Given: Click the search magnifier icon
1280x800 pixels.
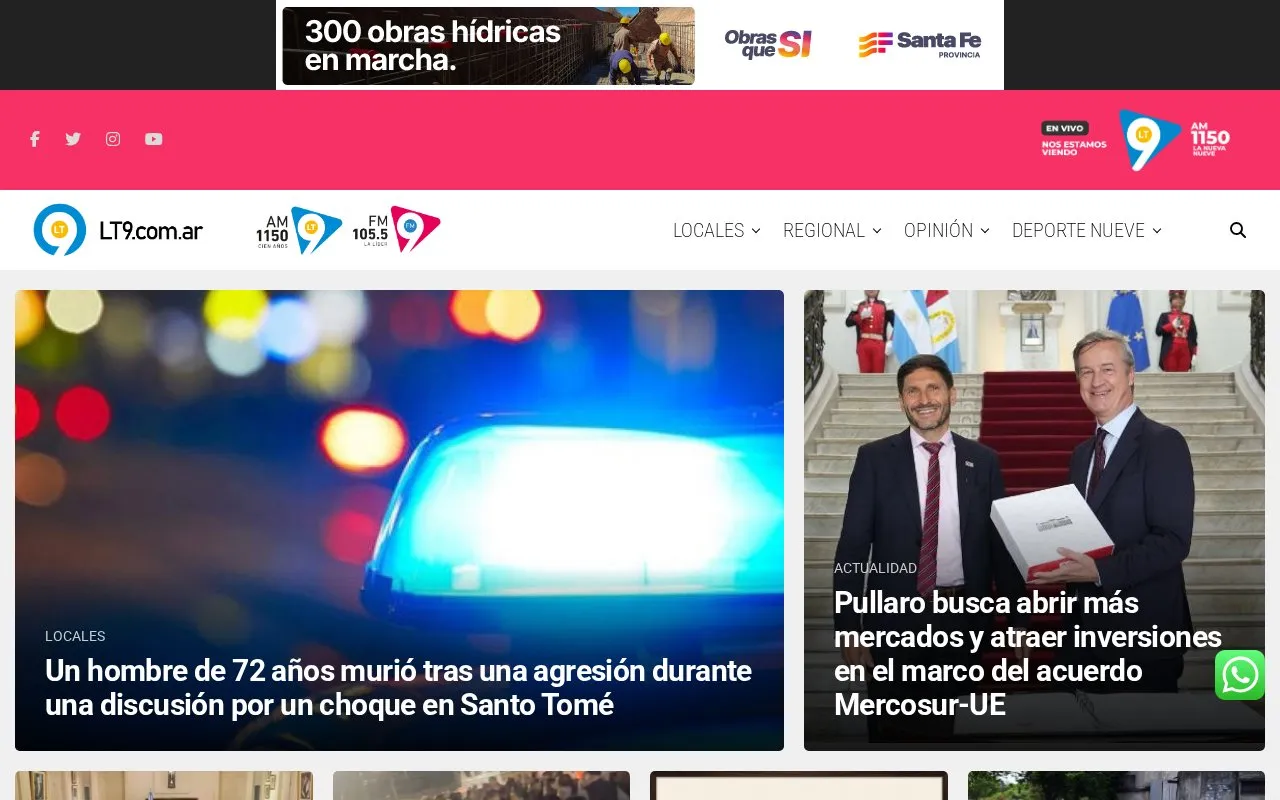Looking at the screenshot, I should pos(1238,230).
